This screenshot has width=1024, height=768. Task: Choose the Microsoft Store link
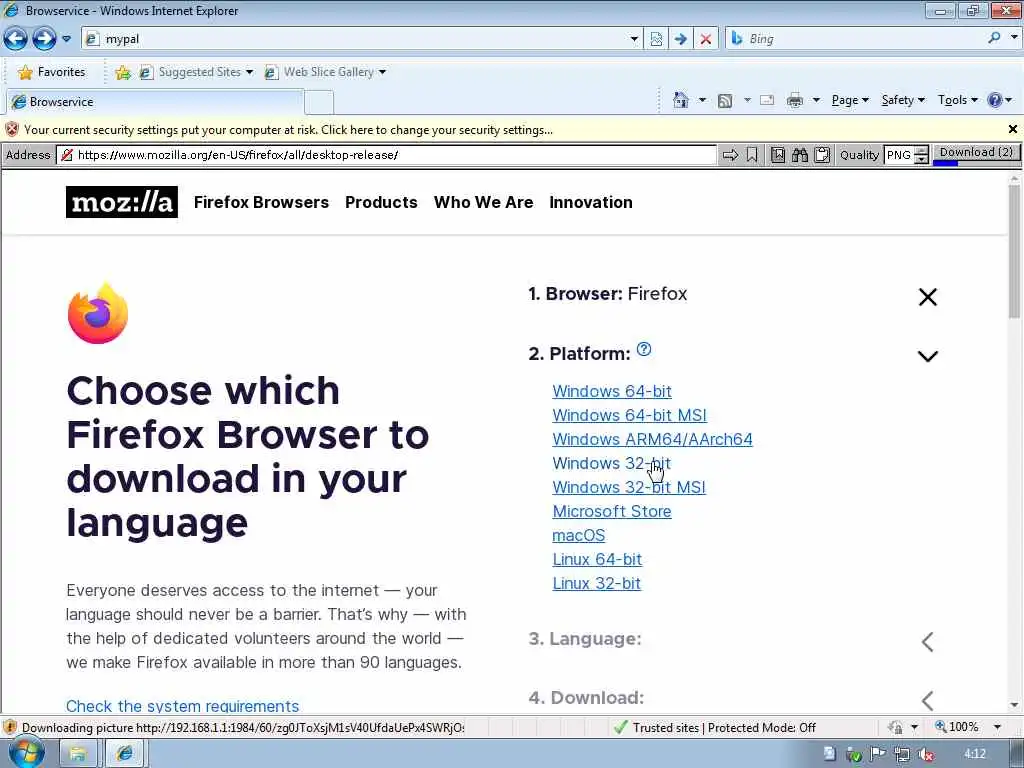pyautogui.click(x=611, y=511)
